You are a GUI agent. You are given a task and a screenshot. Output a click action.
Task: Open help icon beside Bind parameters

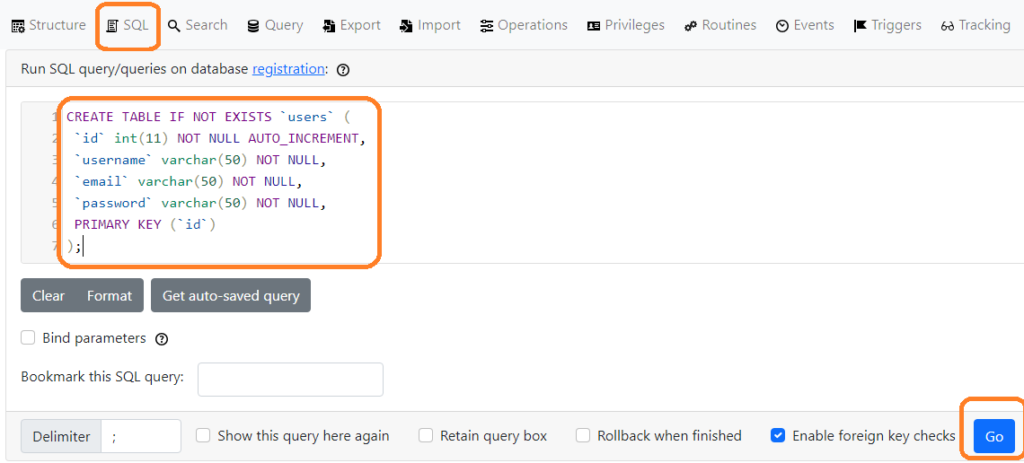click(162, 339)
